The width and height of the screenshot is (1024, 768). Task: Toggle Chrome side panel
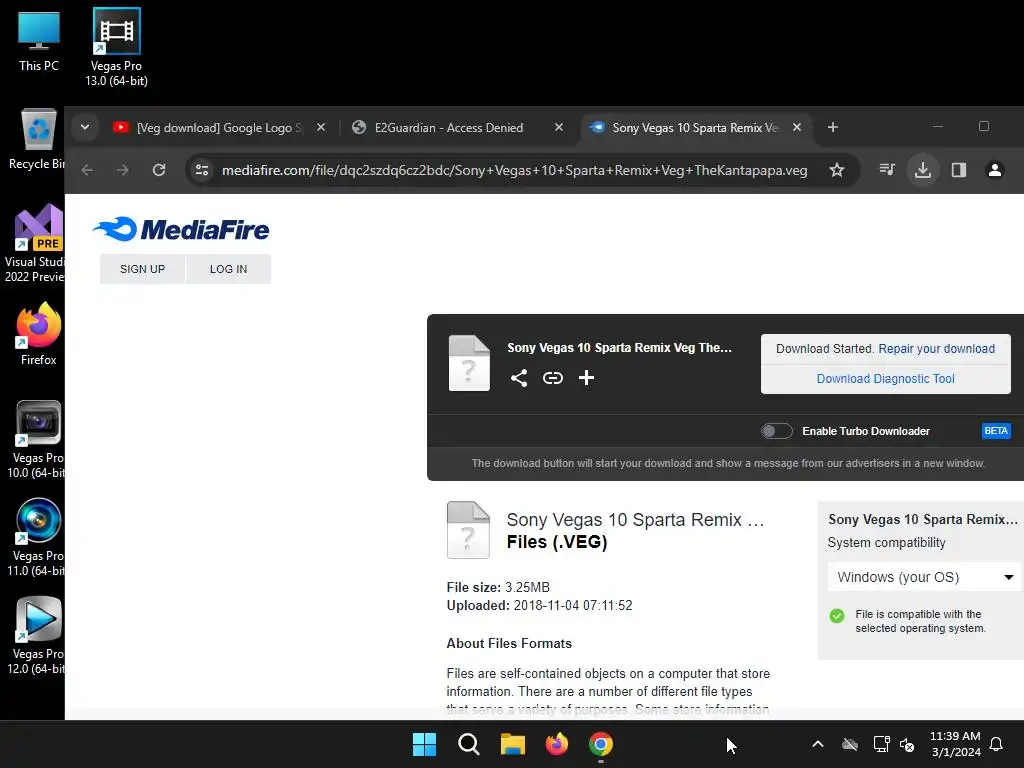point(959,170)
